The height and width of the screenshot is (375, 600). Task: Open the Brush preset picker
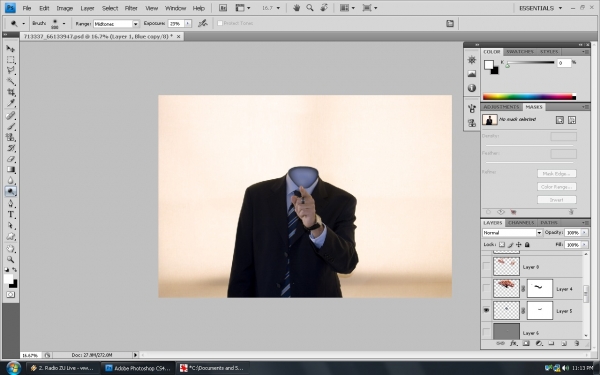coord(64,24)
